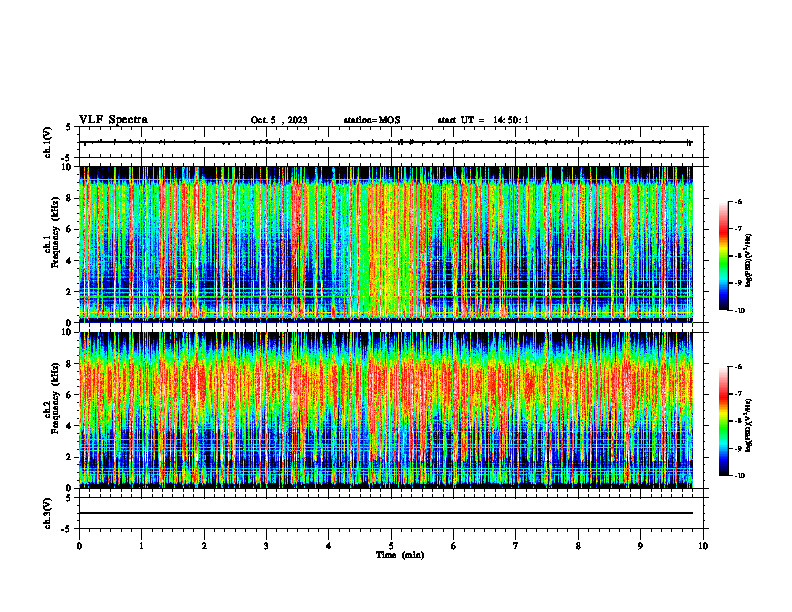Click the time axis tick label "0"
The height and width of the screenshot is (612, 792).
coord(79,546)
